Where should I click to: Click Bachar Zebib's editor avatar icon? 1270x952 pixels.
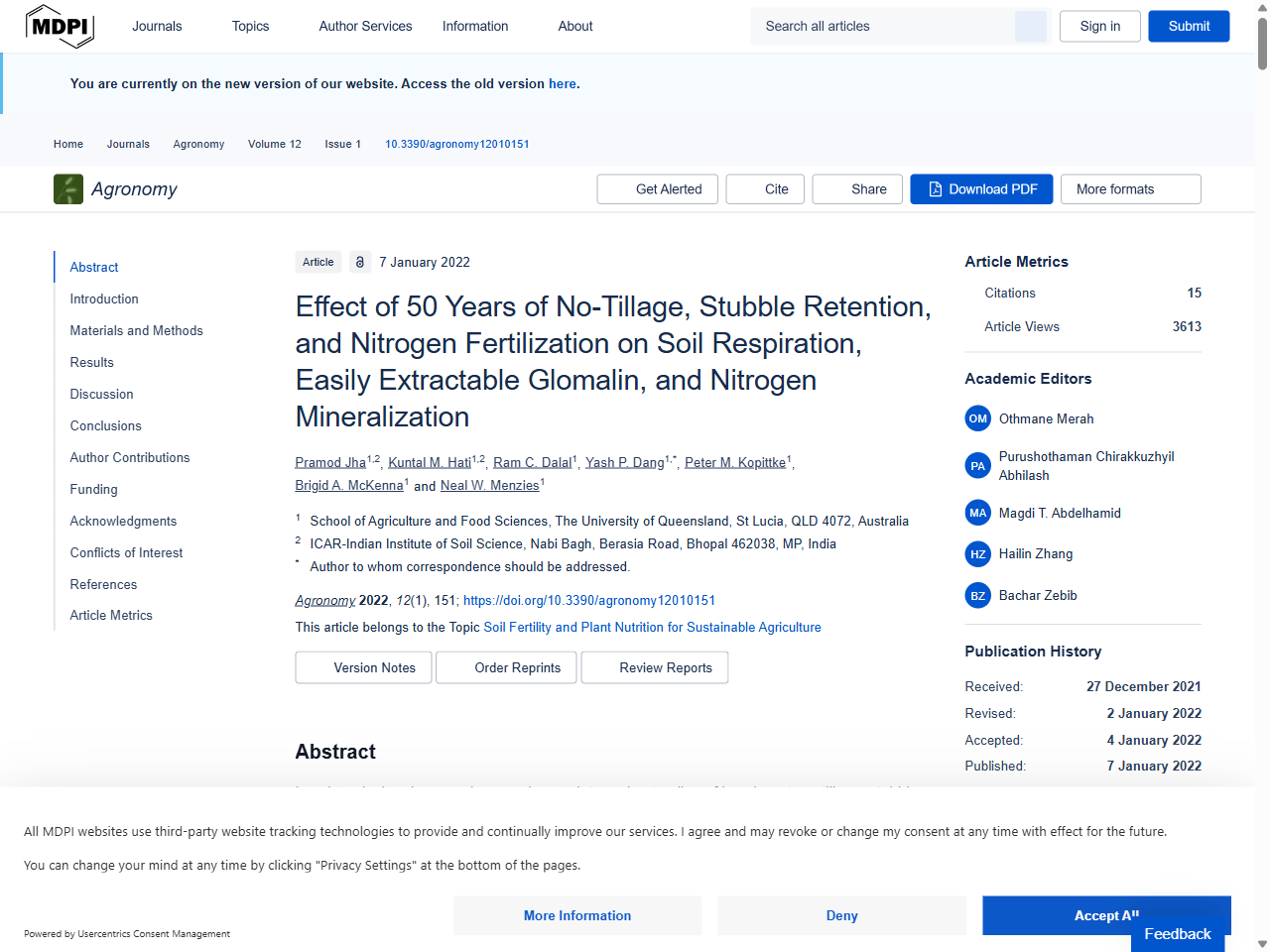click(x=977, y=595)
